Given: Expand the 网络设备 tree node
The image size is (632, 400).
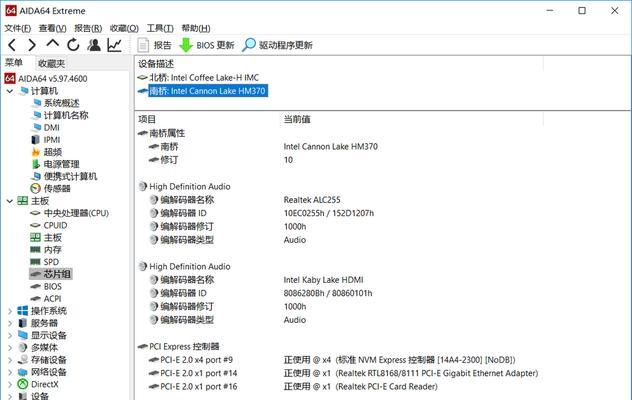Looking at the screenshot, I should tap(10, 372).
